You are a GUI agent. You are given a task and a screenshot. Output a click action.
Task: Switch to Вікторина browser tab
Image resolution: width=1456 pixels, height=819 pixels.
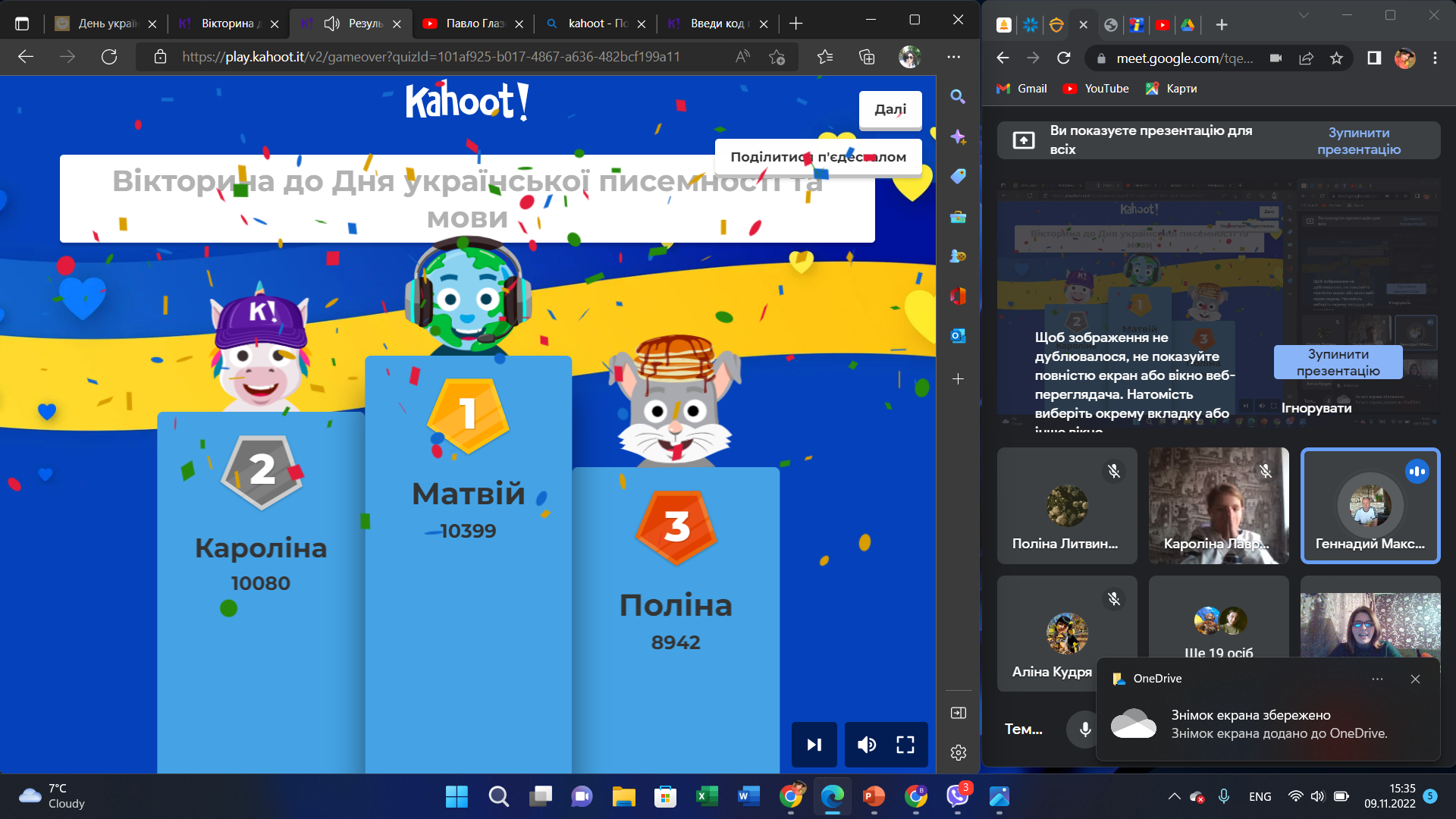pyautogui.click(x=227, y=24)
